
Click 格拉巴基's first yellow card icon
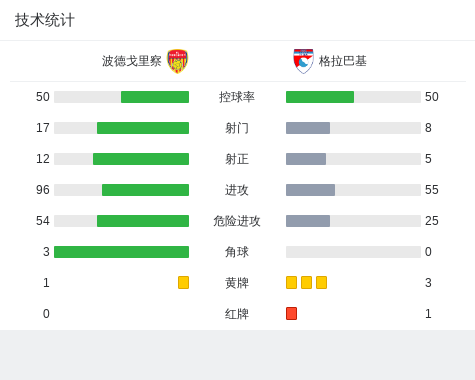click(291, 282)
